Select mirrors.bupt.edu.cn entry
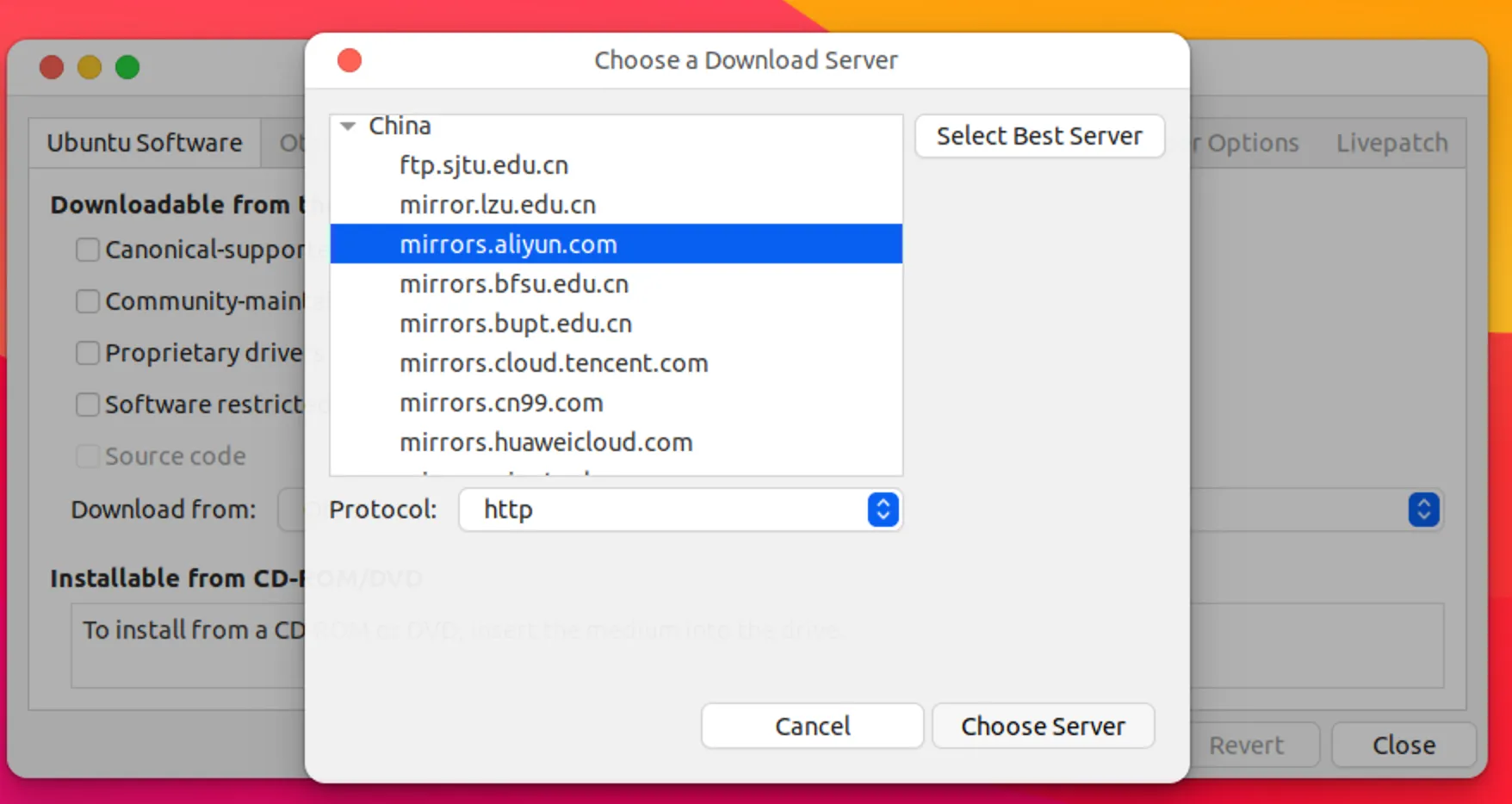Viewport: 1512px width, 804px height. pos(515,324)
